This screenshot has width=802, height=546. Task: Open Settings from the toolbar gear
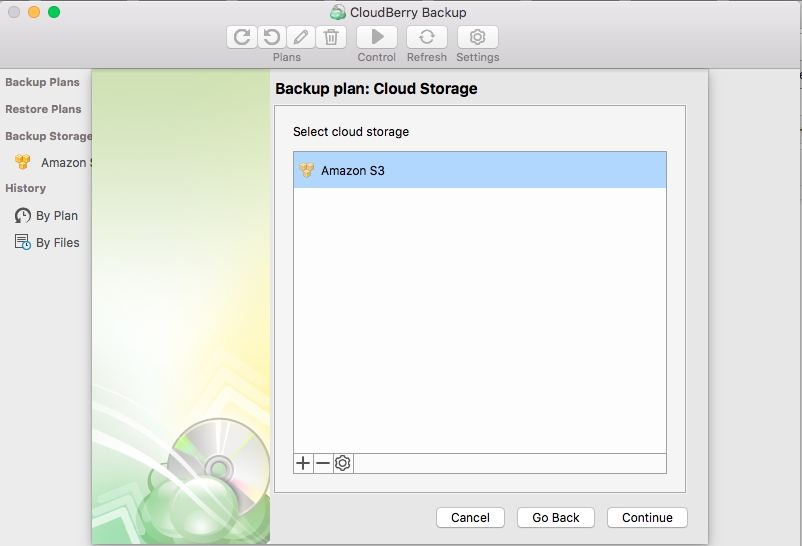point(477,37)
